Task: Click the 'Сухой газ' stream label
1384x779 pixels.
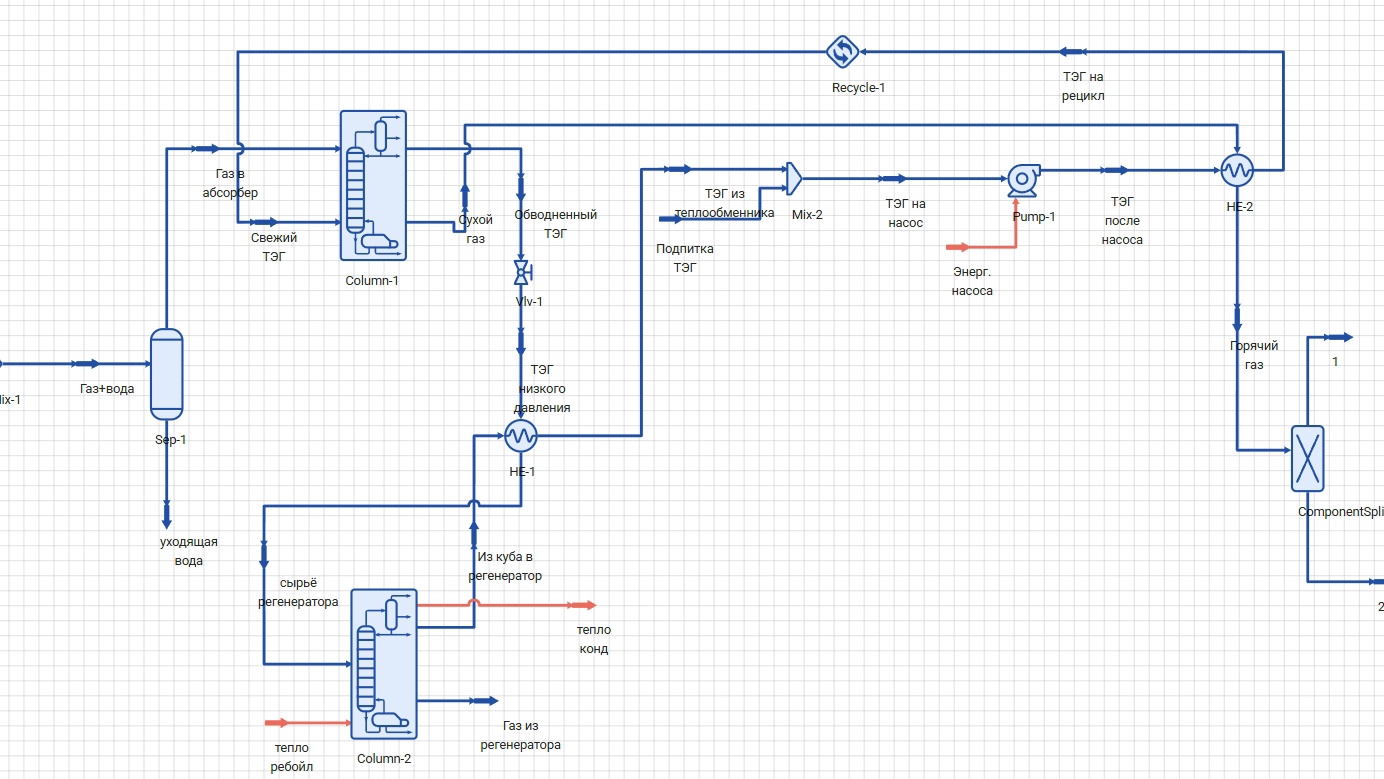Action: coord(476,229)
